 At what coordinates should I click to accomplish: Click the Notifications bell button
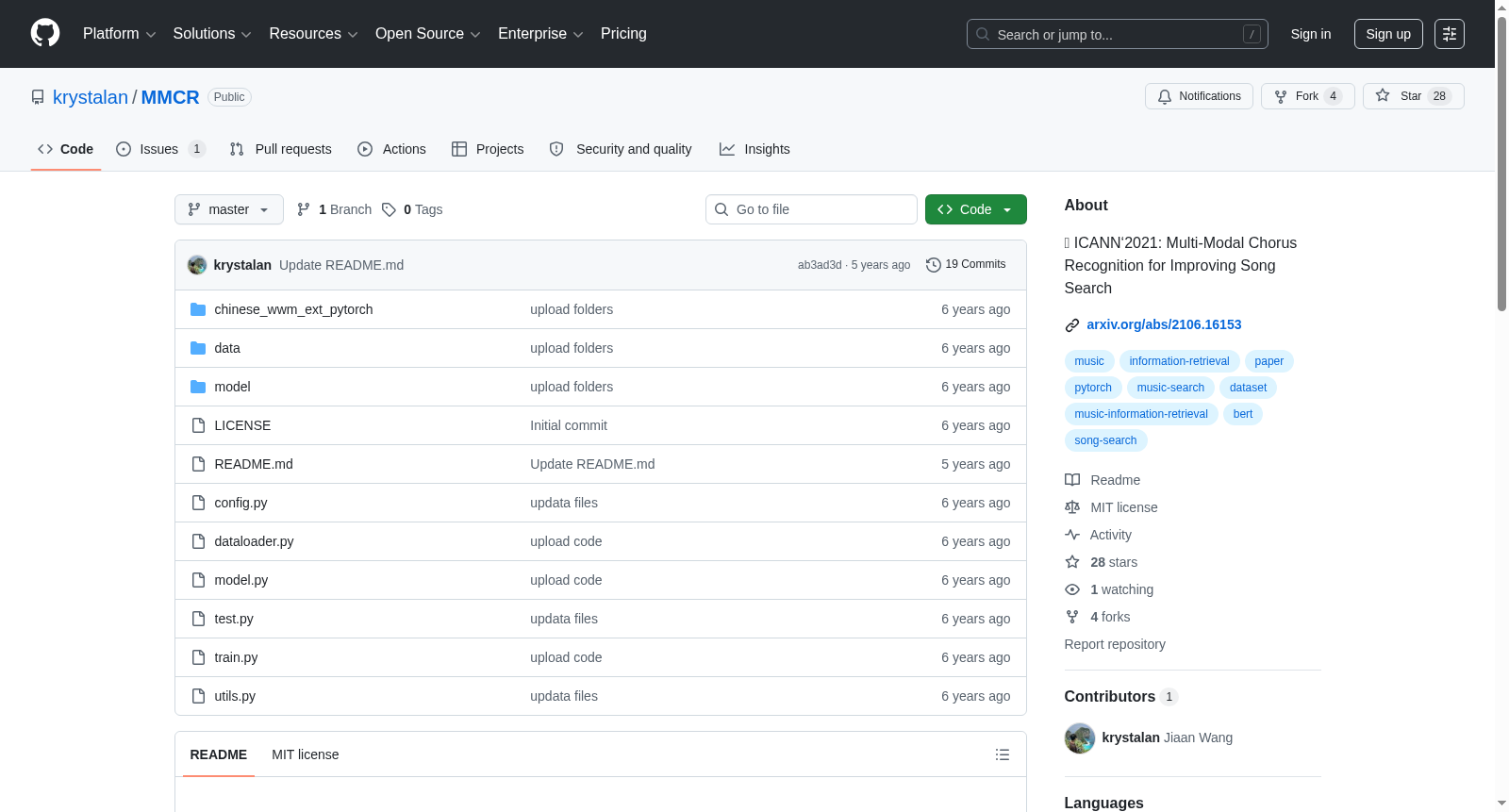point(1199,96)
